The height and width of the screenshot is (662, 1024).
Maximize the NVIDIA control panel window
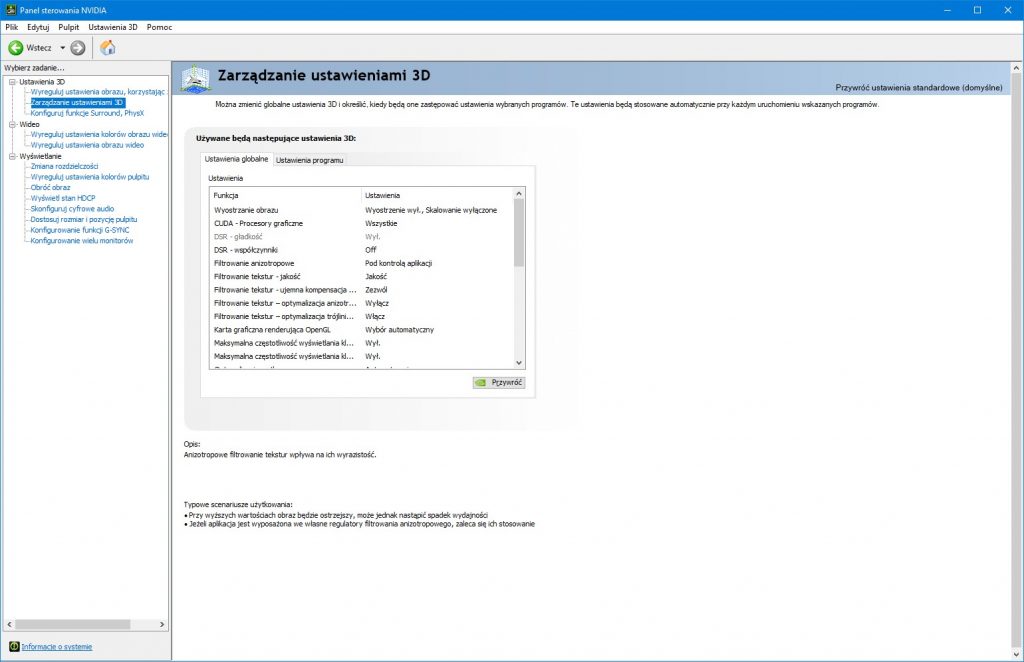[x=978, y=10]
